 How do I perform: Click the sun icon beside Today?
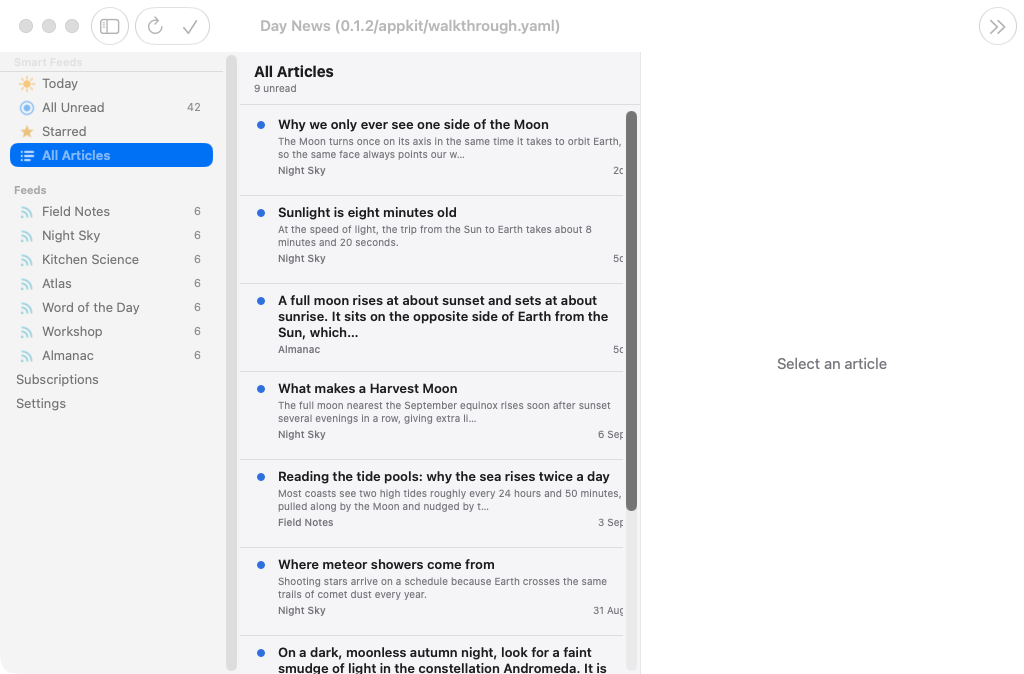pyautogui.click(x=27, y=84)
